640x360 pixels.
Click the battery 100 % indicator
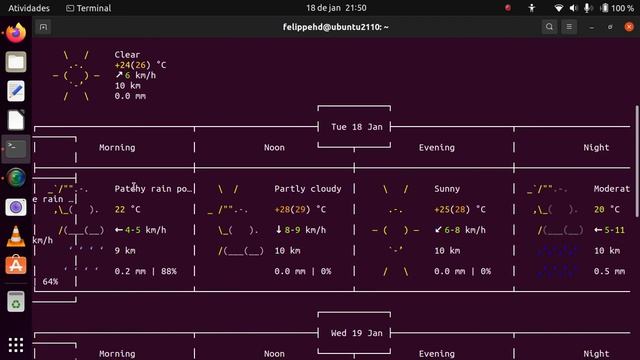[617, 8]
